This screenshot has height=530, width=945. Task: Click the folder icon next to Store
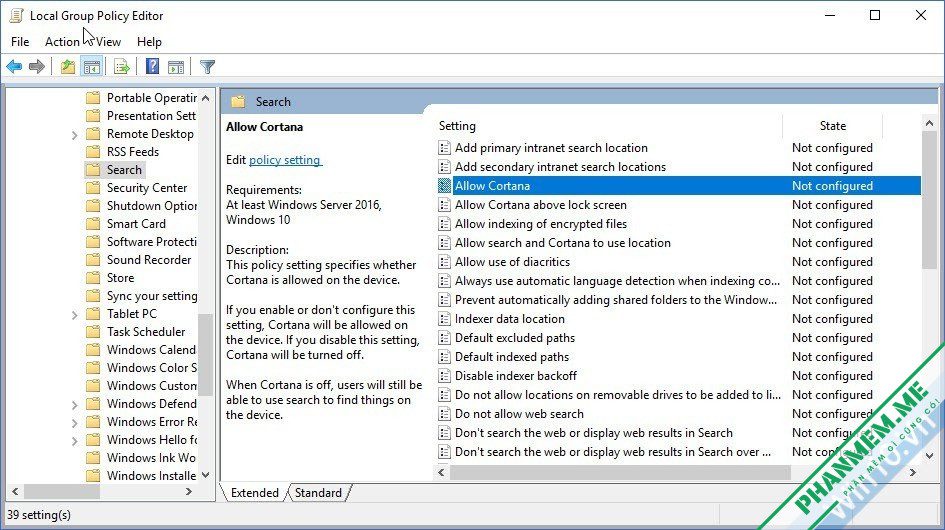(x=93, y=278)
